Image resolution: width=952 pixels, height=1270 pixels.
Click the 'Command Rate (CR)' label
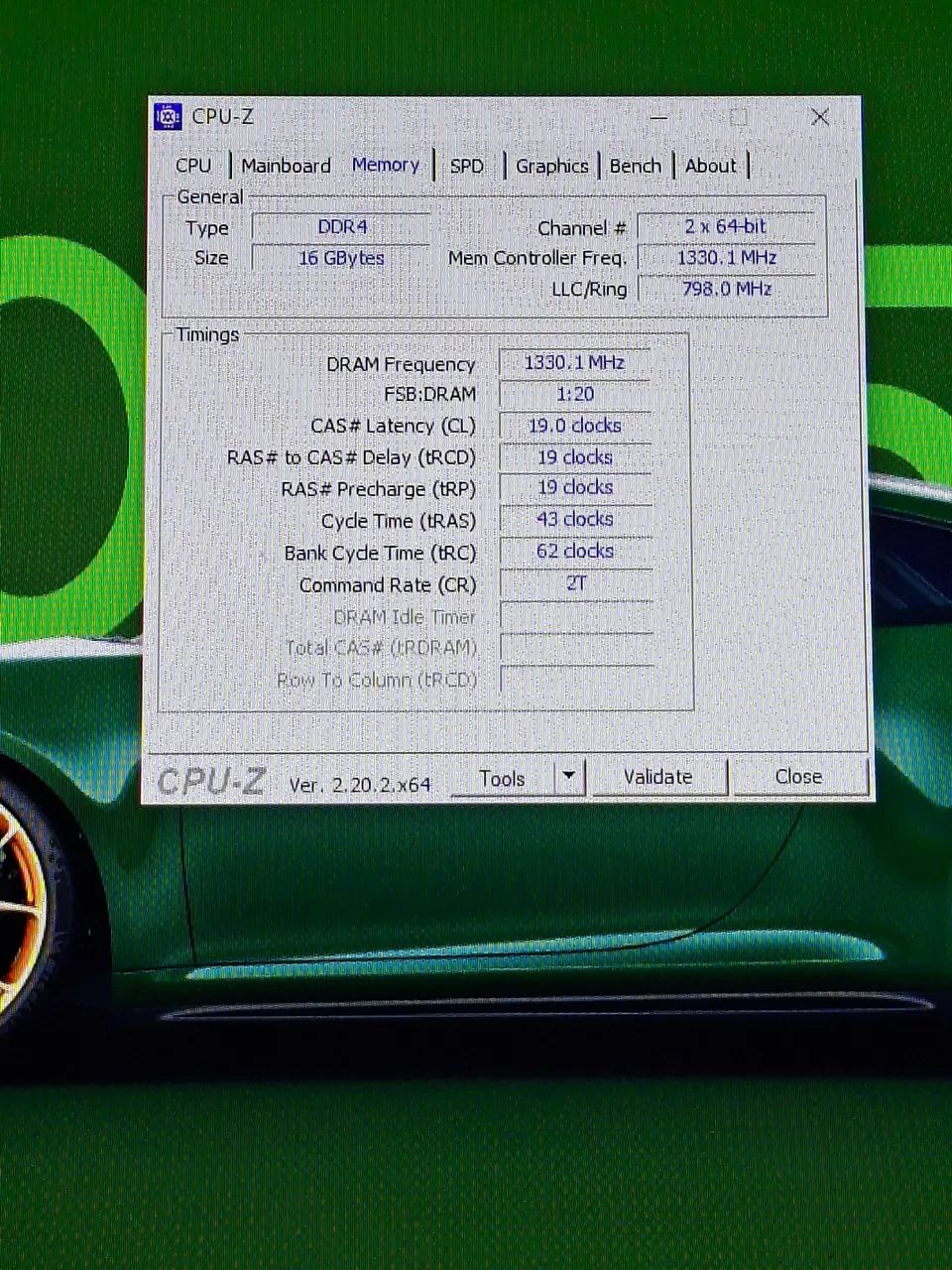[388, 585]
